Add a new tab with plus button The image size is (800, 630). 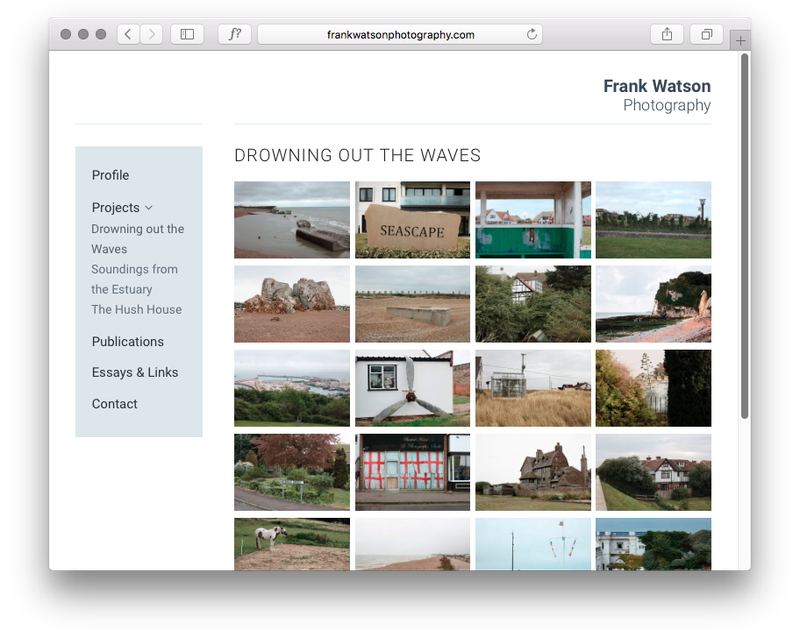(741, 40)
